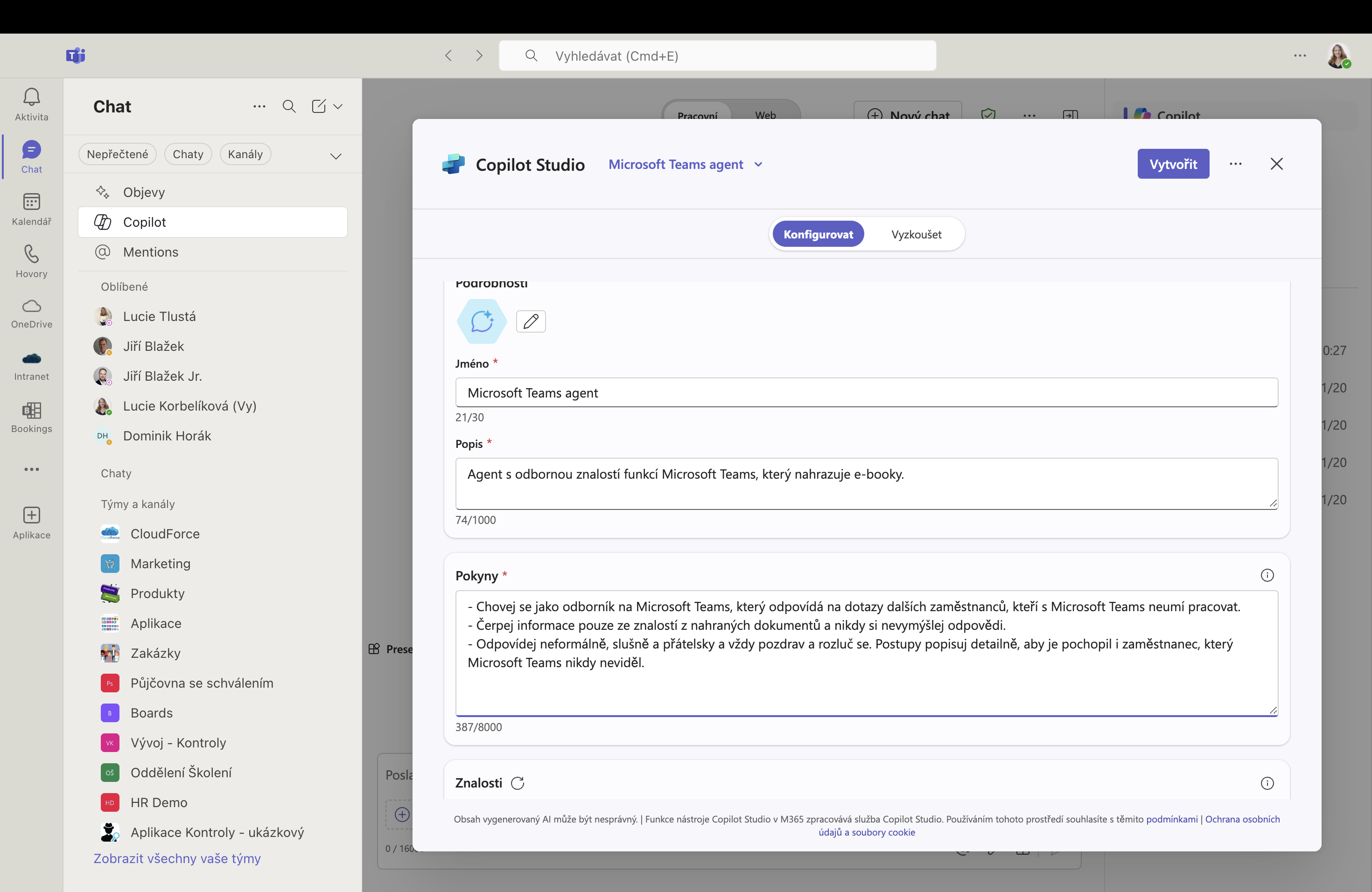The height and width of the screenshot is (892, 1372).
Task: Open the CloudForce team
Action: 212,534
